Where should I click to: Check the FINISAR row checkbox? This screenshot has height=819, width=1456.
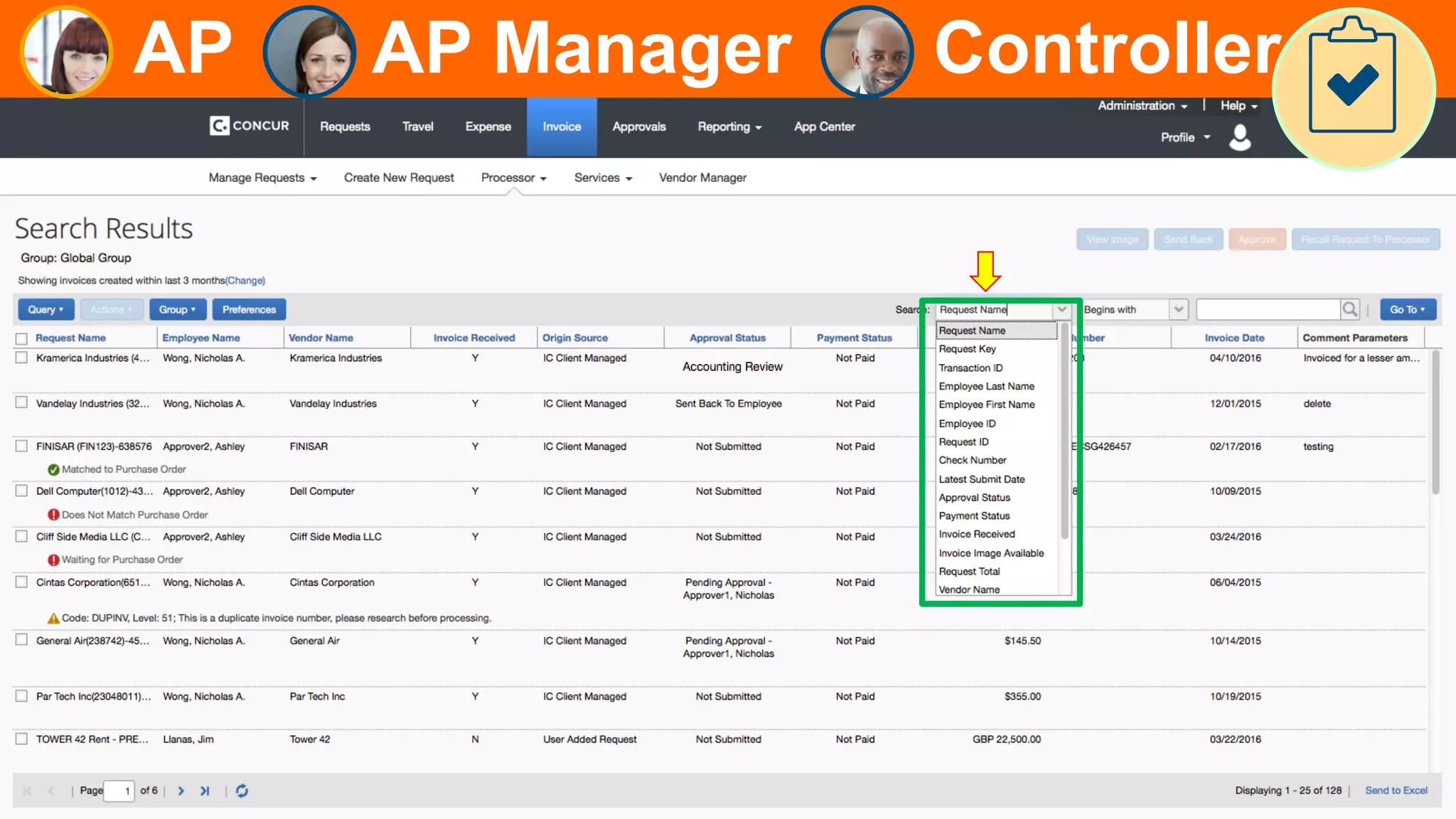(21, 446)
